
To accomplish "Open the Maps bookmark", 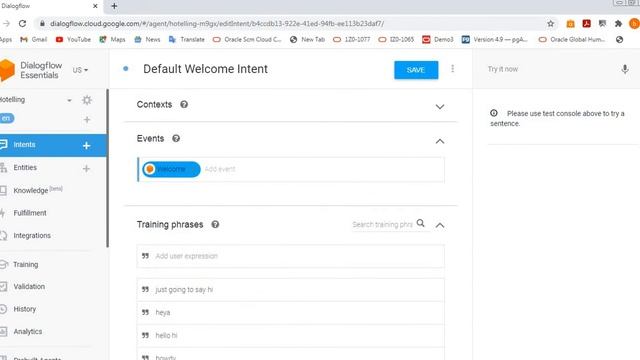I will pyautogui.click(x=112, y=40).
